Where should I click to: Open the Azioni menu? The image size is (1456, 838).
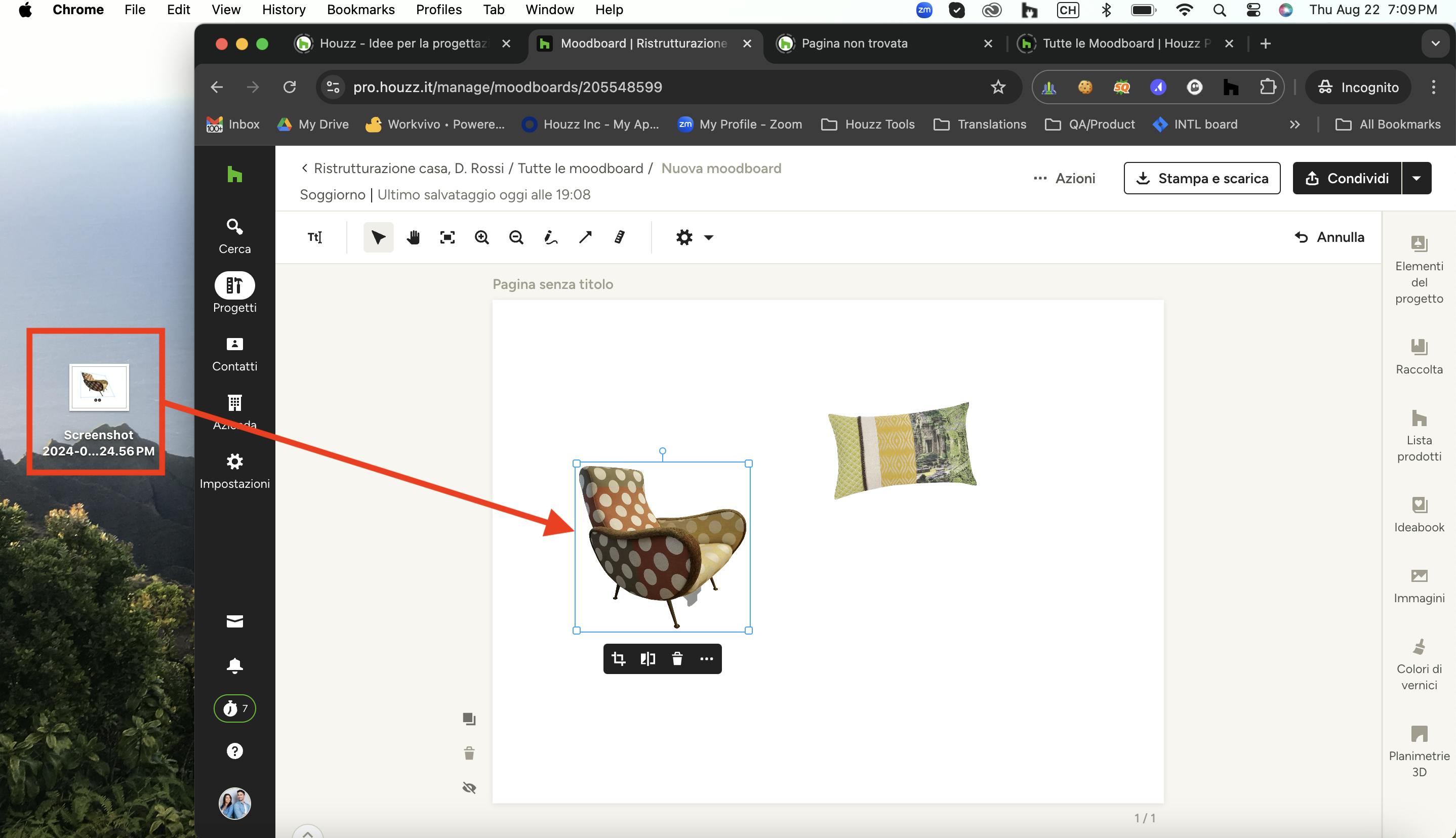[1065, 179]
